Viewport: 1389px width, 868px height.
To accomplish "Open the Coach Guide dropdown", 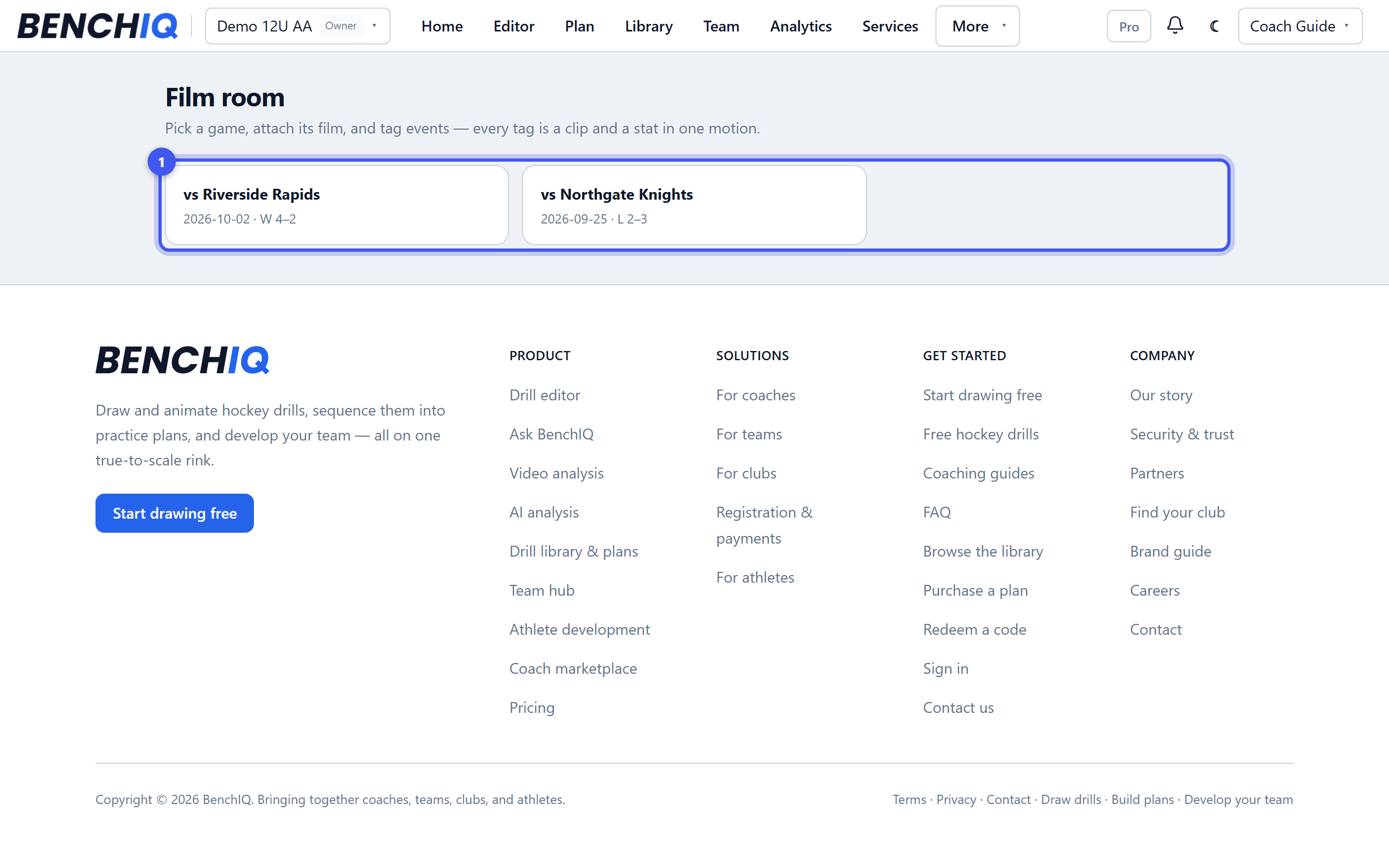I will pyautogui.click(x=1299, y=26).
